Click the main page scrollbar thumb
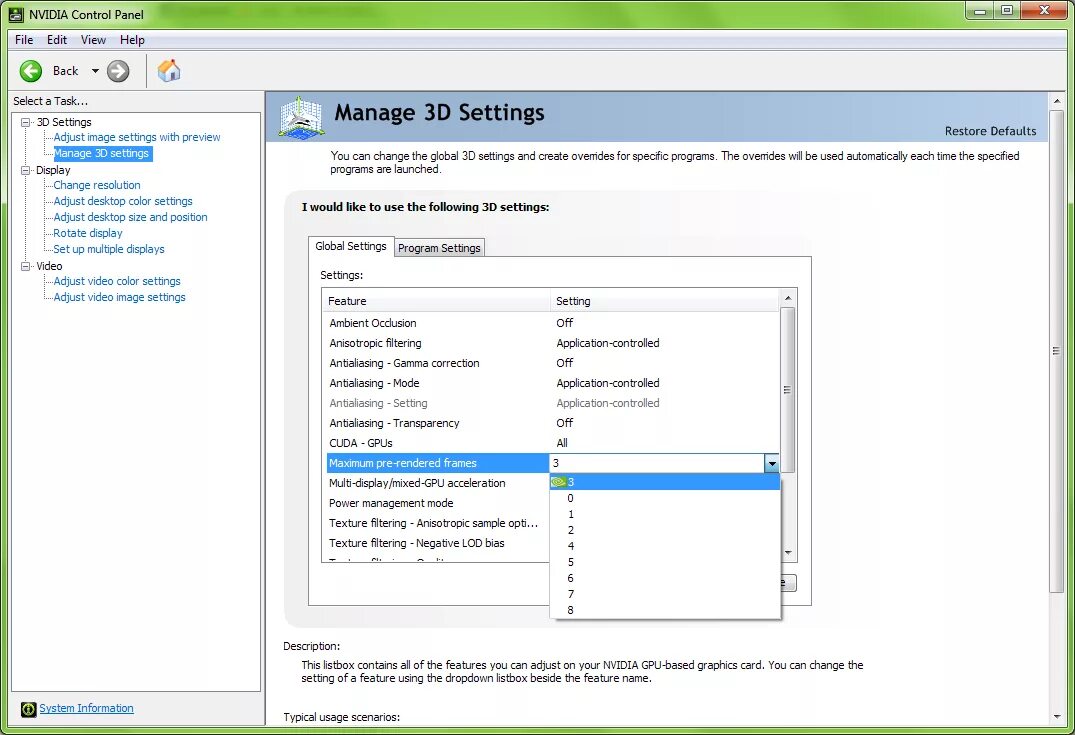 (1056, 350)
